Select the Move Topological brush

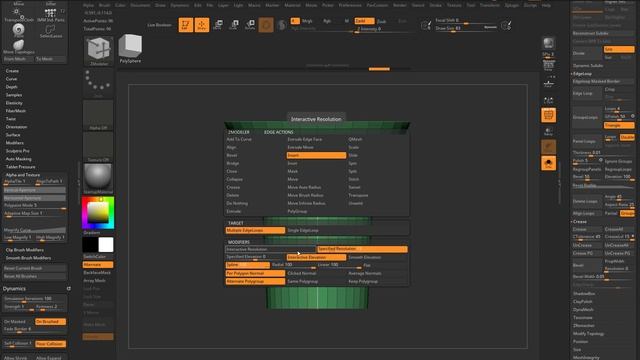pyautogui.click(x=18, y=47)
